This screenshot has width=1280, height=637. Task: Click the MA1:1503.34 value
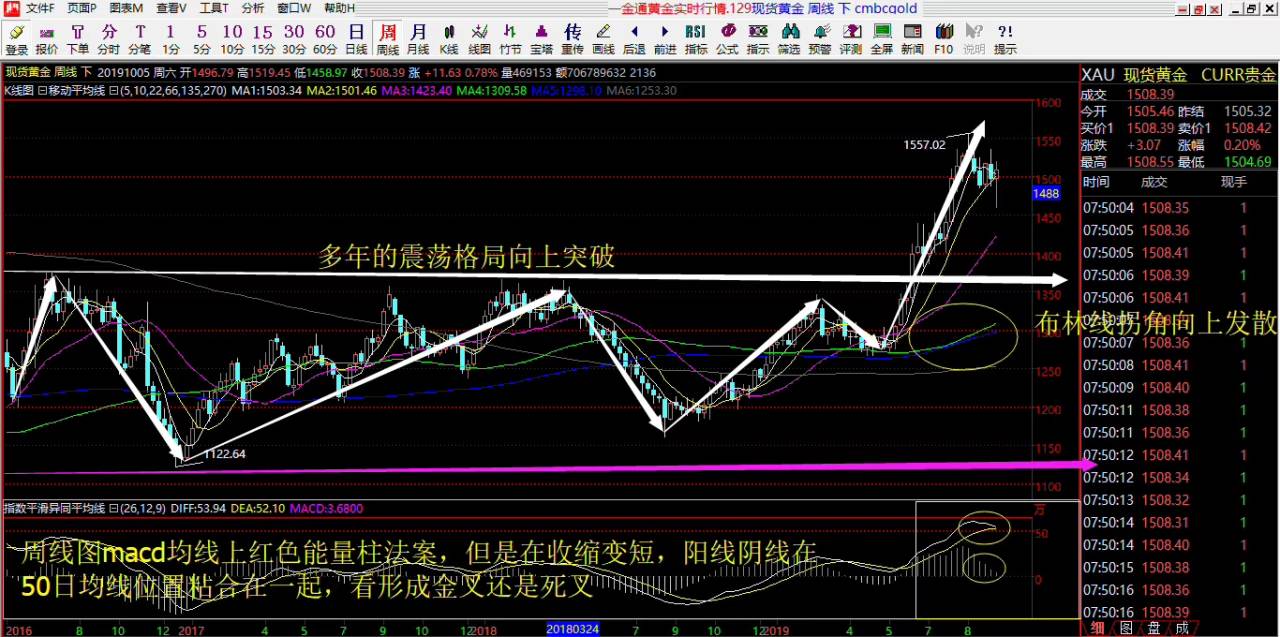point(267,90)
